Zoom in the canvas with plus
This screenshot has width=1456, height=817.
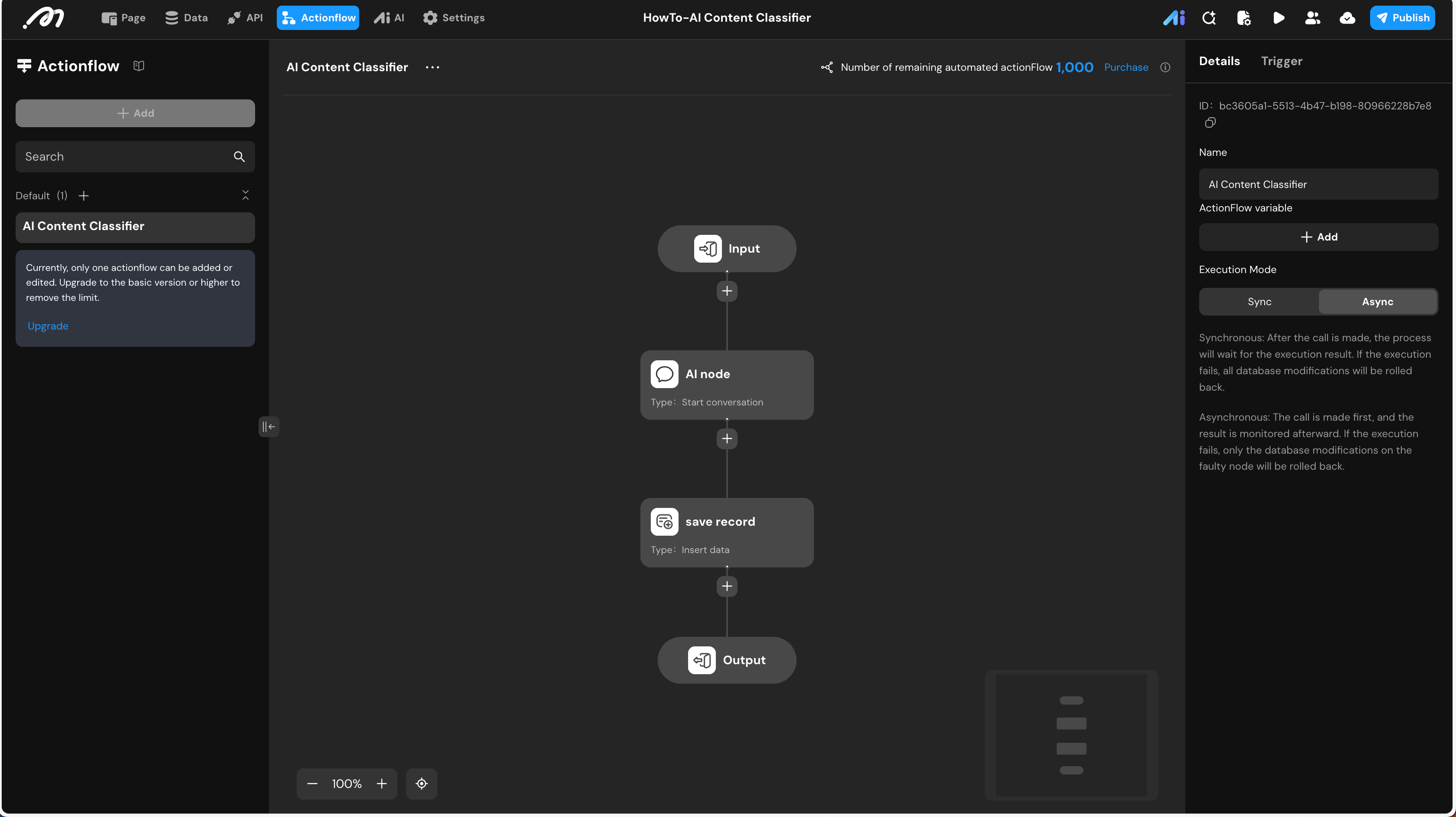click(x=381, y=783)
